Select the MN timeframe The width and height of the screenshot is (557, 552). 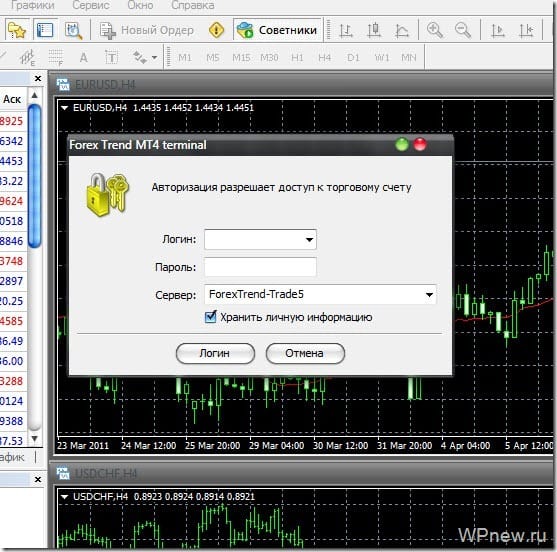point(409,58)
